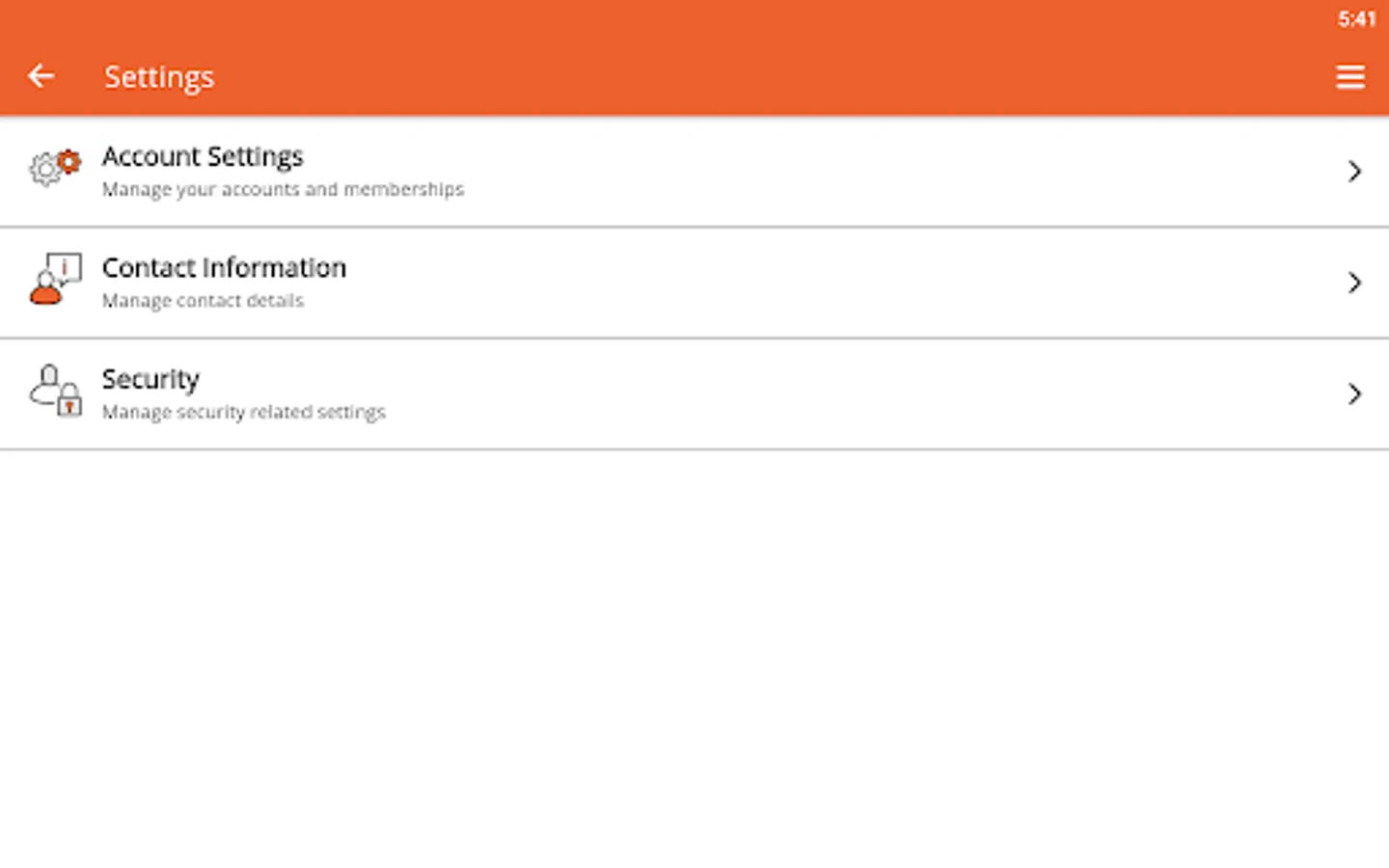This screenshot has width=1389, height=868.
Task: Click the orange header bar
Action: [x=694, y=58]
